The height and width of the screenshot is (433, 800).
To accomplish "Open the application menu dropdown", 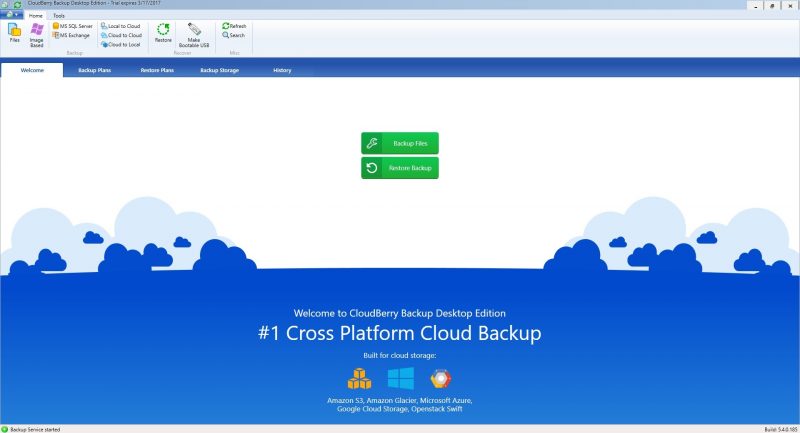I will 12,15.
